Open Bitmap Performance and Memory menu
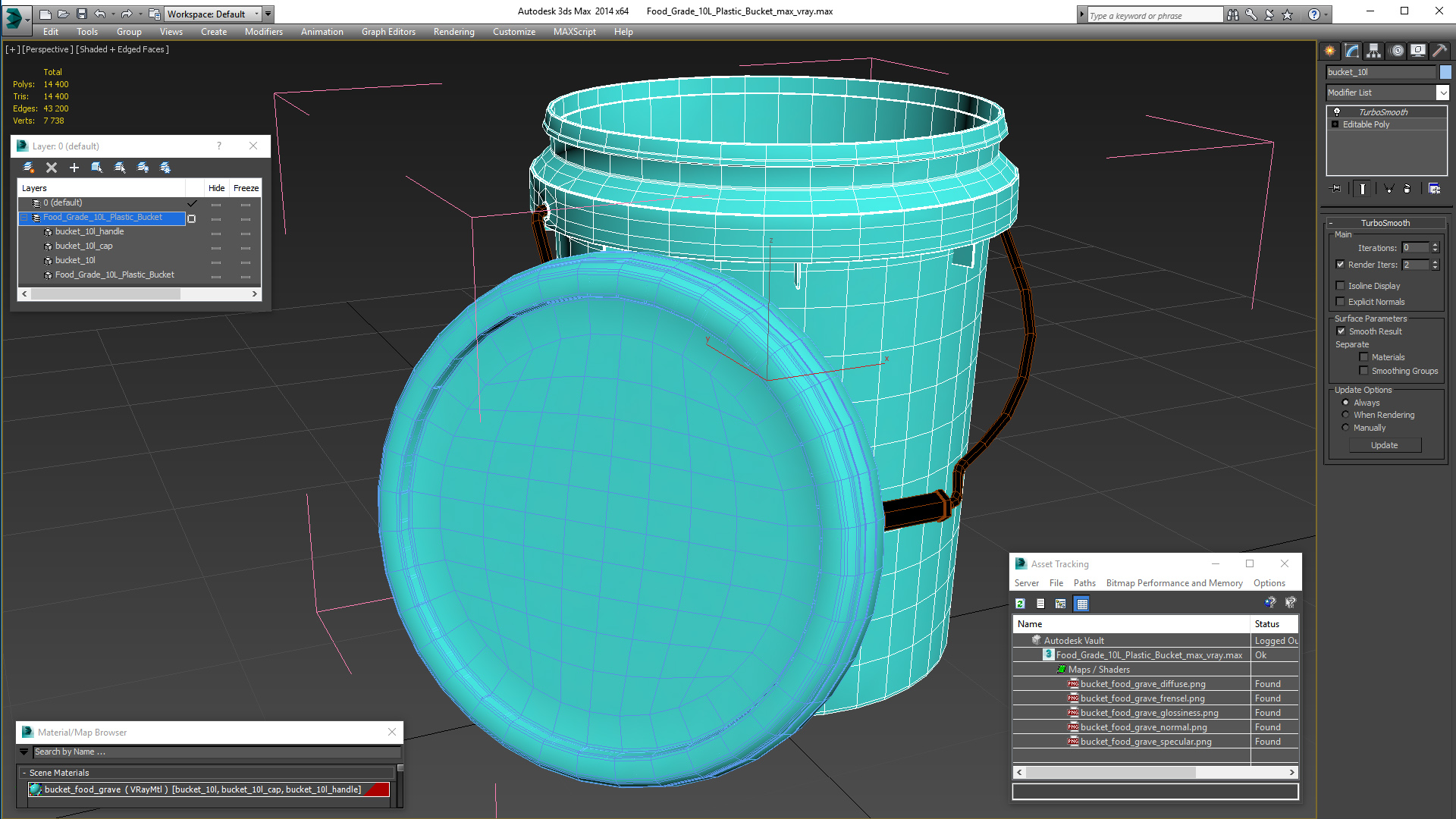Viewport: 1456px width, 819px height. coord(1174,583)
